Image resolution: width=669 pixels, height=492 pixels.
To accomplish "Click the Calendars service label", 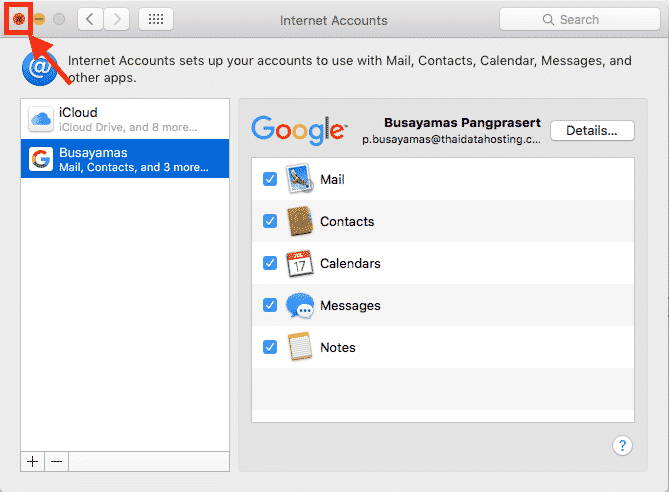I will [350, 264].
